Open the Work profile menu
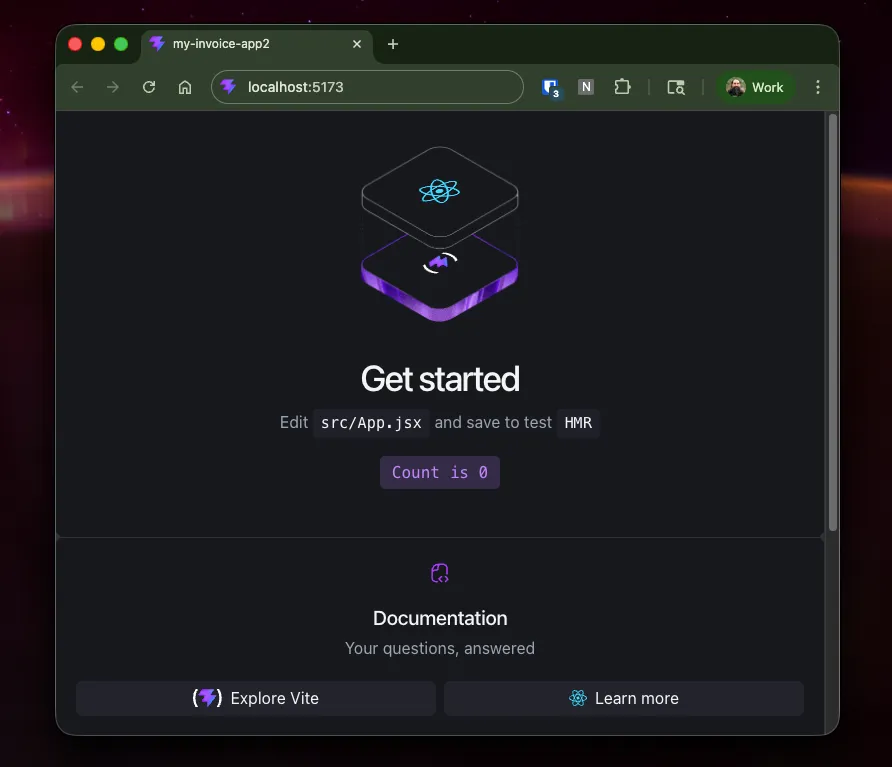The height and width of the screenshot is (767, 892). click(x=755, y=87)
